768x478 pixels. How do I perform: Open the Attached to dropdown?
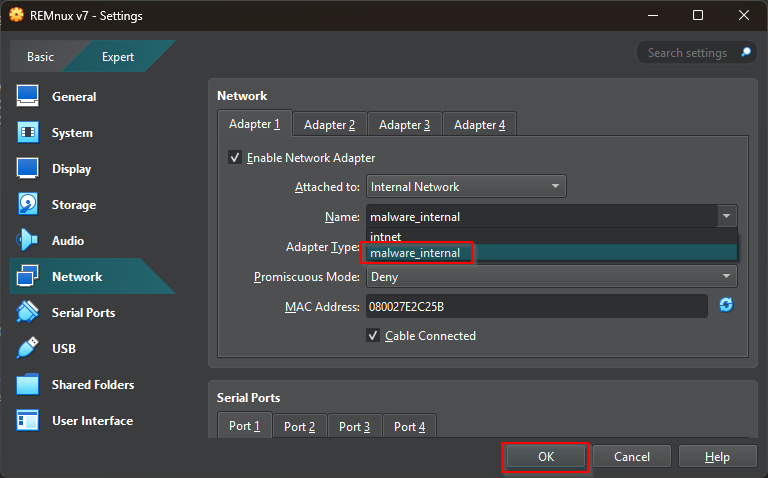click(466, 187)
